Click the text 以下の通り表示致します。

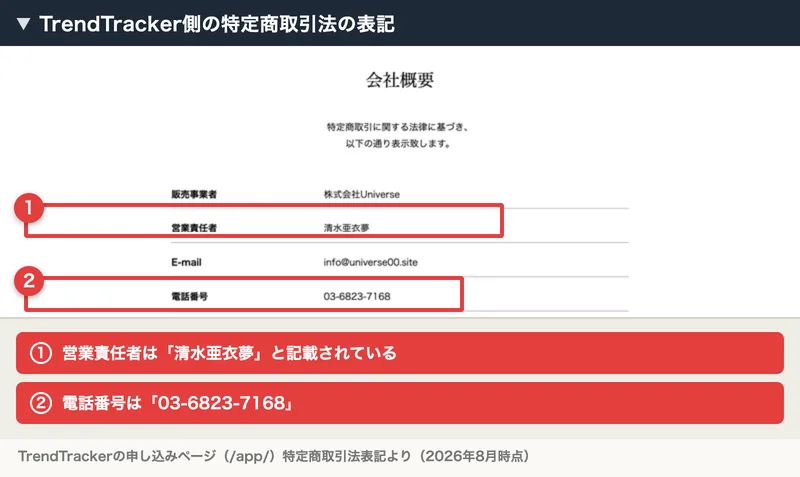pos(397,144)
